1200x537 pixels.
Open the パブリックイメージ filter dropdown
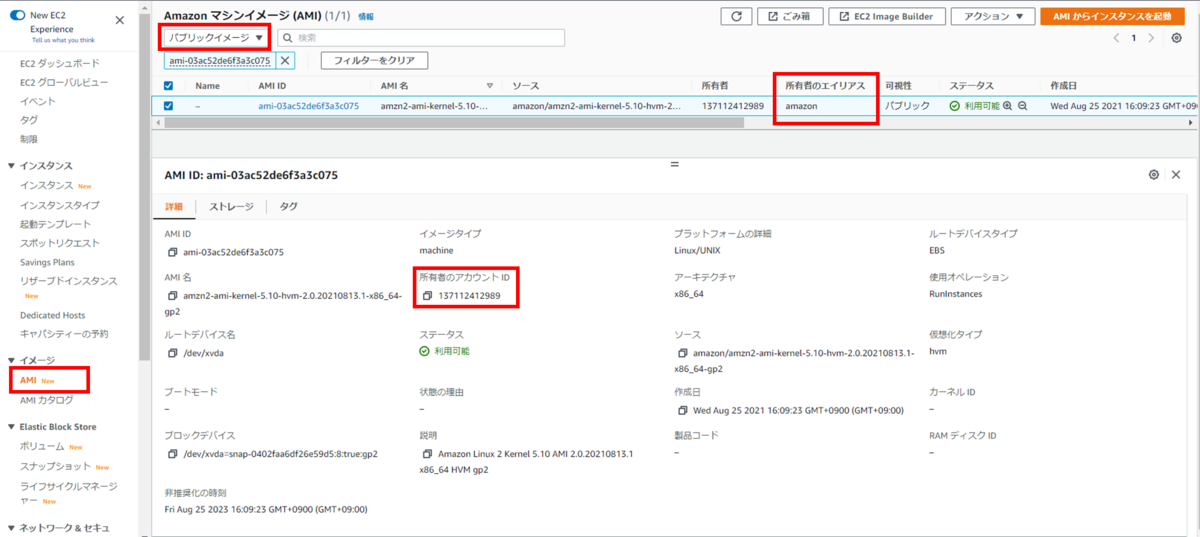[215, 37]
